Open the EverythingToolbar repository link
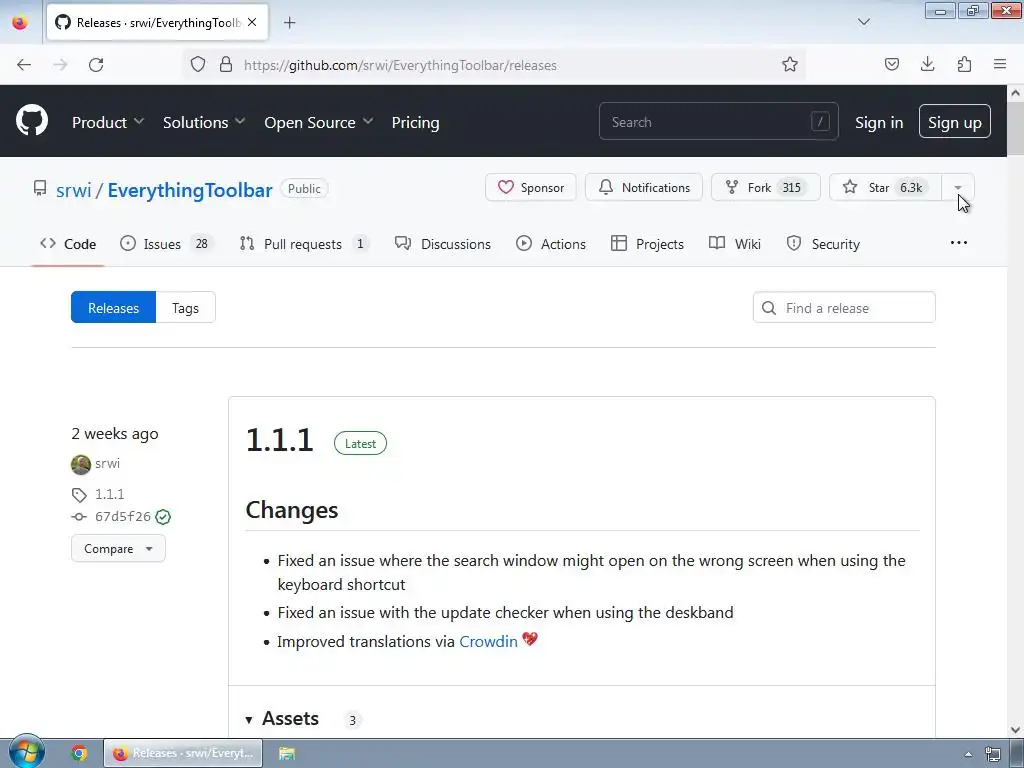 click(189, 190)
